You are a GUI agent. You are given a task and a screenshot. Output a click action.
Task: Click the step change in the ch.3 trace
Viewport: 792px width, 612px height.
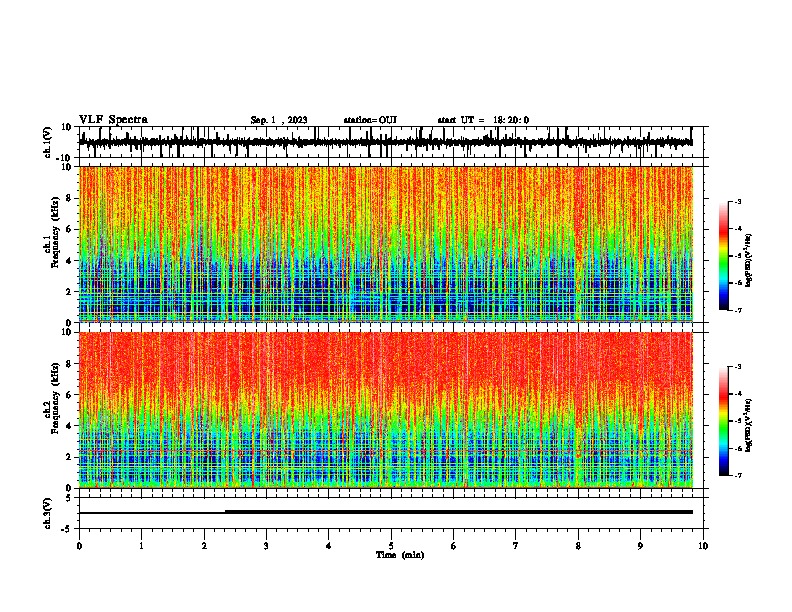click(x=225, y=512)
